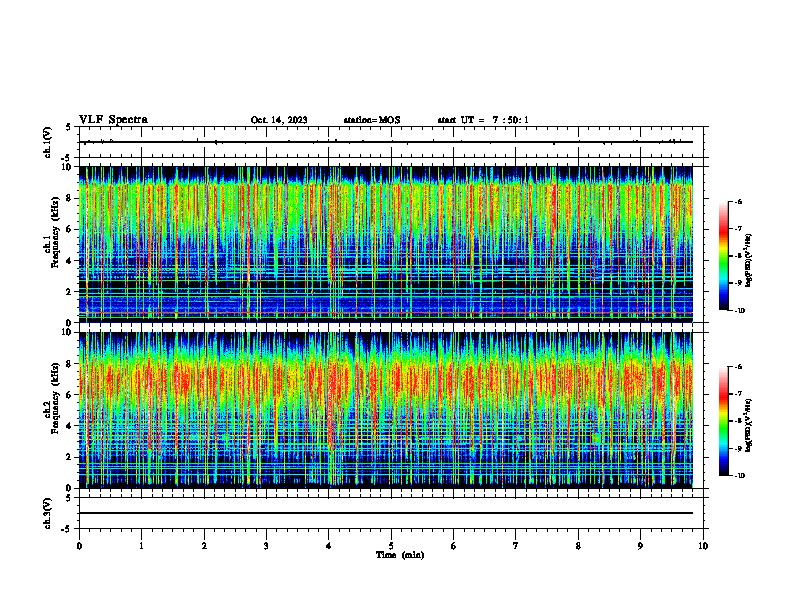Click the "station=MOS" label
The image size is (792, 612).
[x=372, y=120]
